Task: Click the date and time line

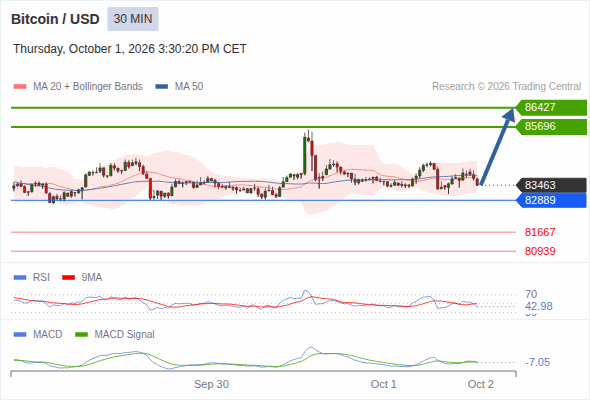Action: [x=130, y=49]
